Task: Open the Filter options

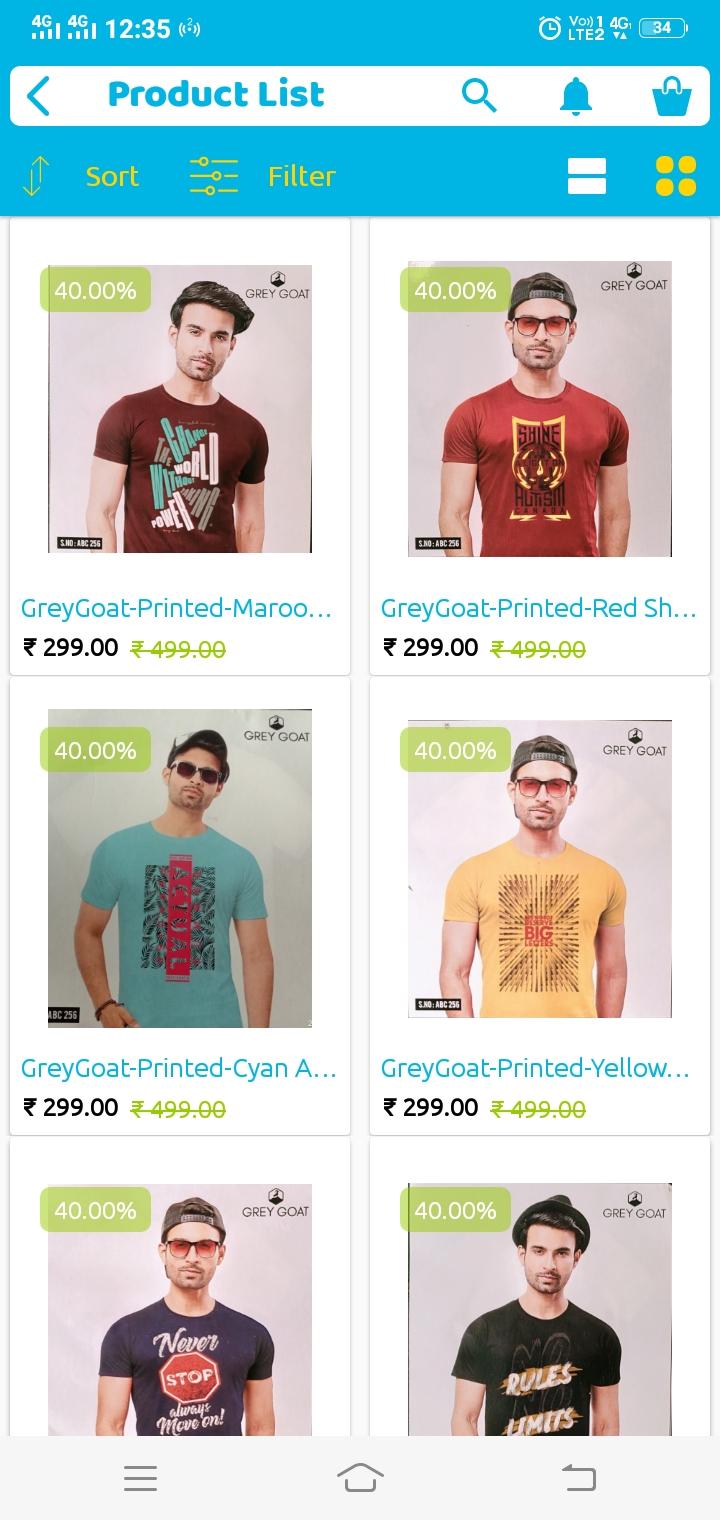Action: pyautogui.click(x=301, y=176)
